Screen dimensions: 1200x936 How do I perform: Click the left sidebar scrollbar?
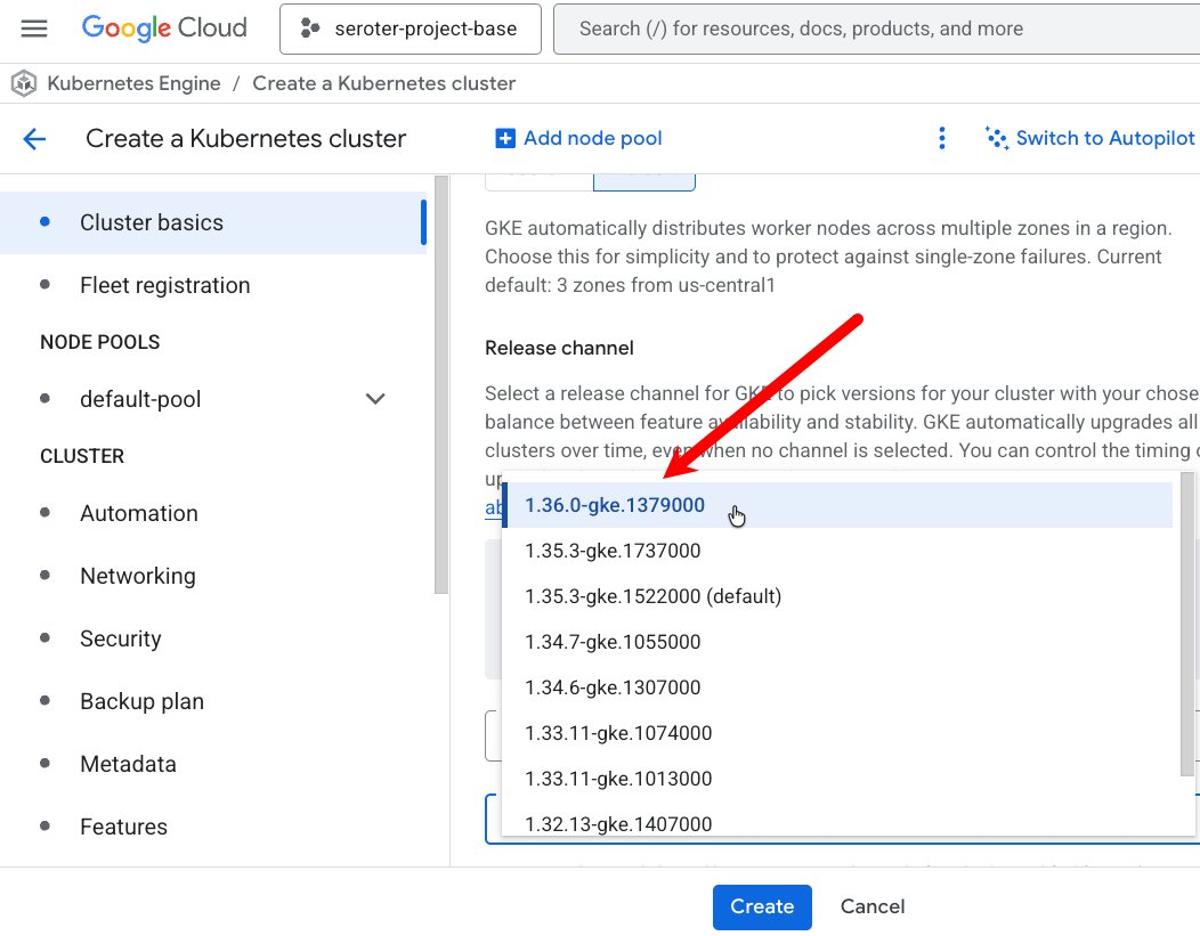coord(441,385)
